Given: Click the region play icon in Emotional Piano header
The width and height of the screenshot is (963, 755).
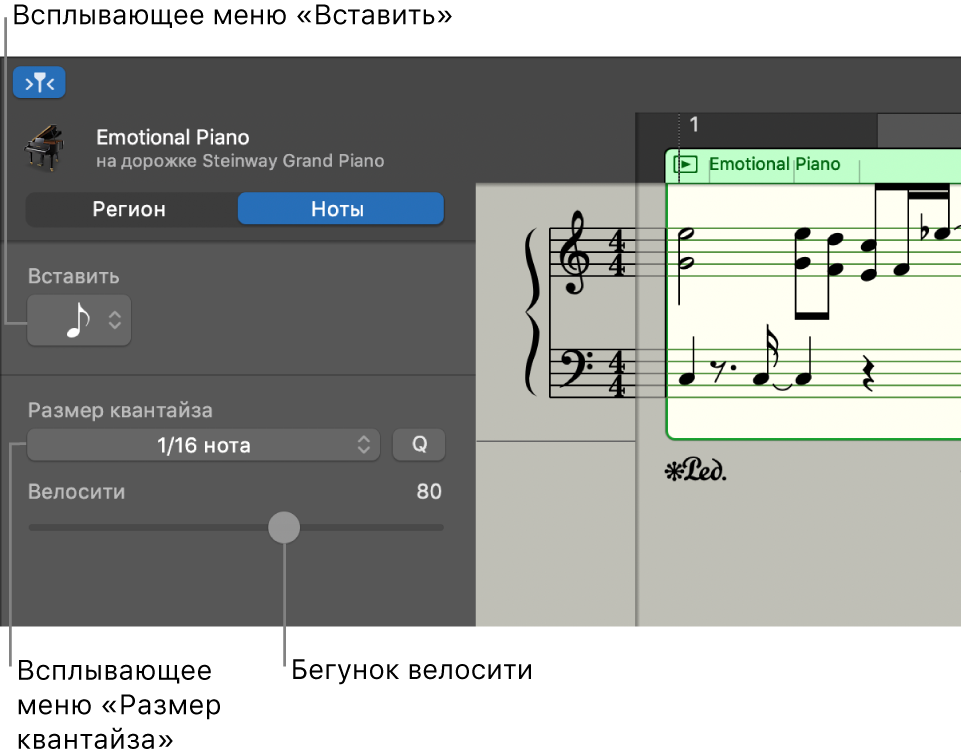Looking at the screenshot, I should (685, 165).
